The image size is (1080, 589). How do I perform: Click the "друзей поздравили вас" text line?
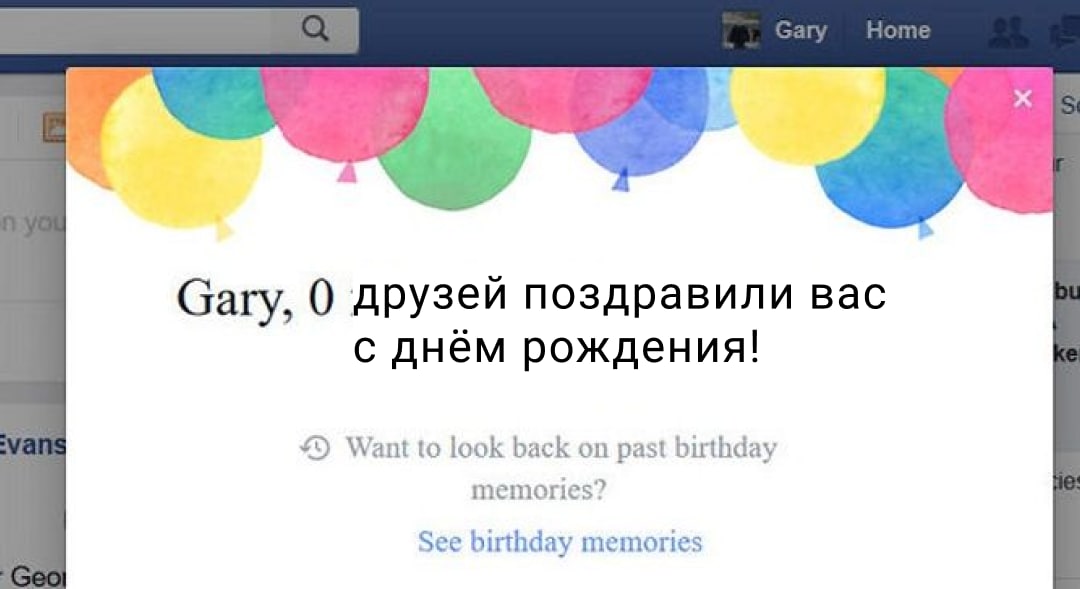coord(619,294)
